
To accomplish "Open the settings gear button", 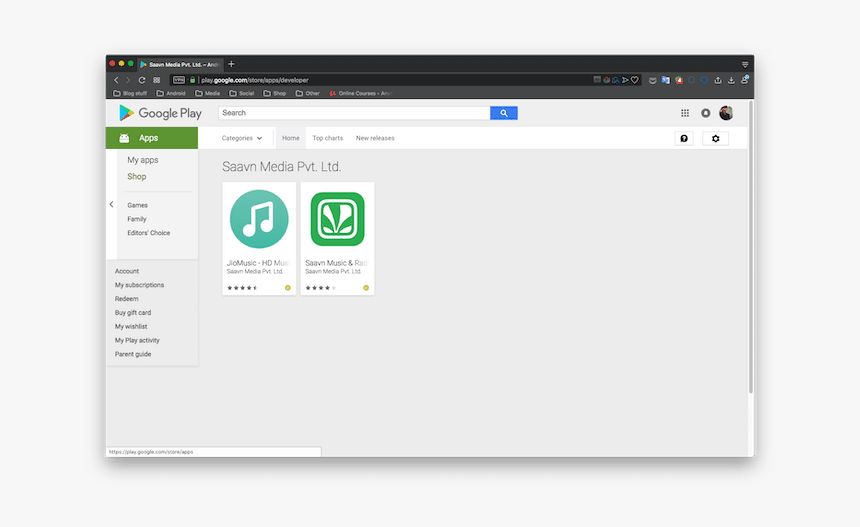I will pos(715,139).
